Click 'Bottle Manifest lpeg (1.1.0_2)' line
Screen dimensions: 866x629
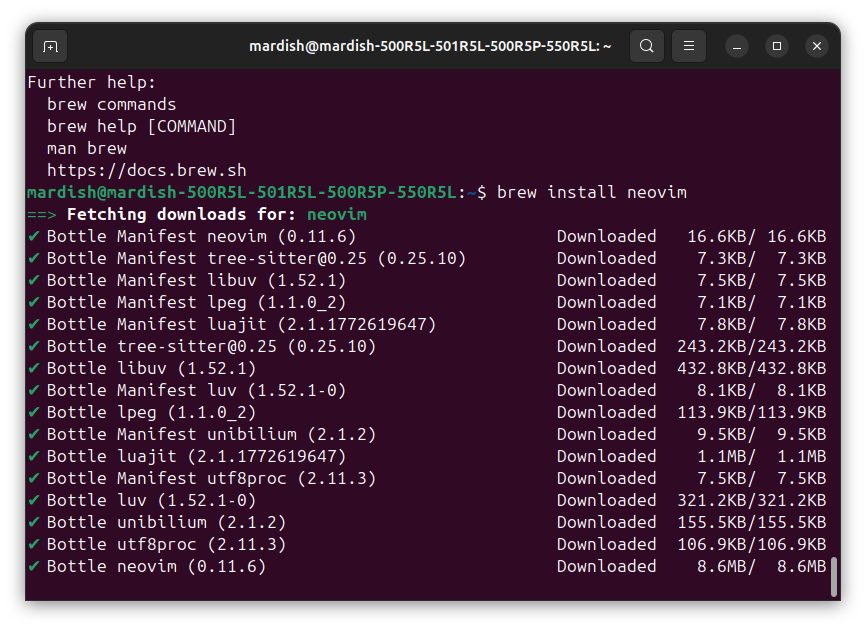tap(197, 303)
